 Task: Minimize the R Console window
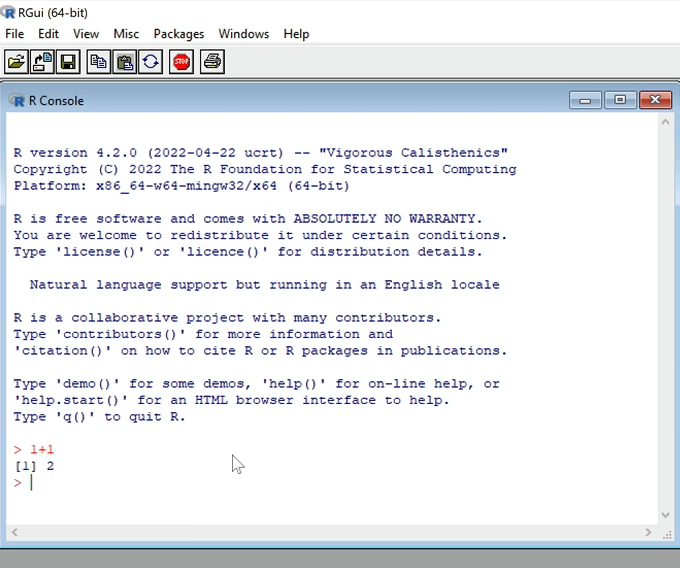point(585,100)
